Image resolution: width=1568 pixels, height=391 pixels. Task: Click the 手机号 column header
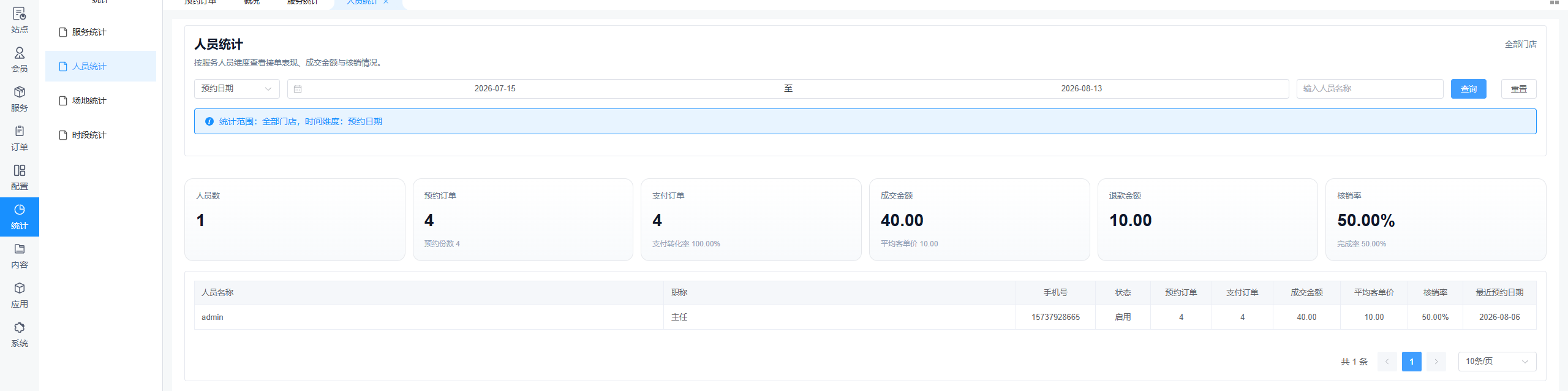[1055, 292]
